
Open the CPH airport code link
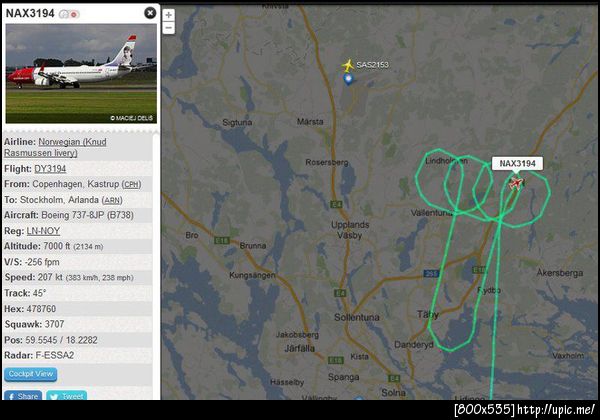(131, 184)
